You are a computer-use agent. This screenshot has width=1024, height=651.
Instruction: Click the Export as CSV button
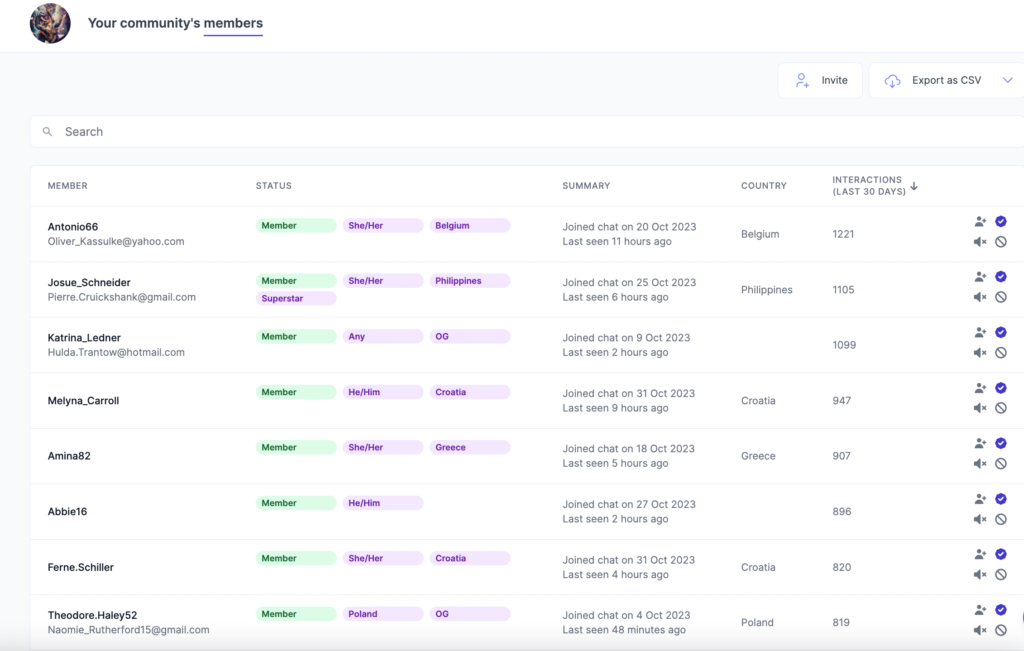pos(946,80)
